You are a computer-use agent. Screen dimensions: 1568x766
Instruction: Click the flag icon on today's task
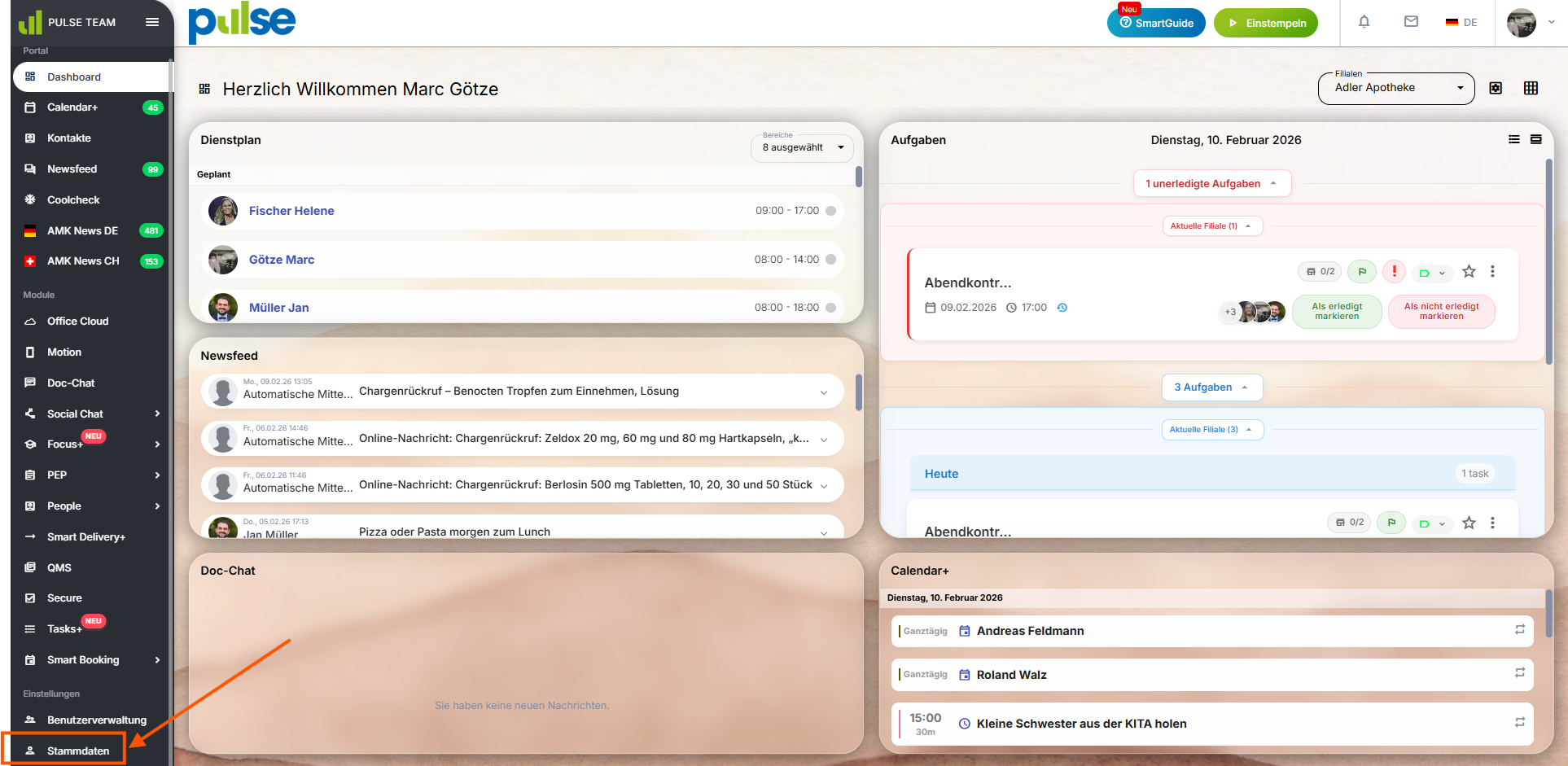point(1391,523)
